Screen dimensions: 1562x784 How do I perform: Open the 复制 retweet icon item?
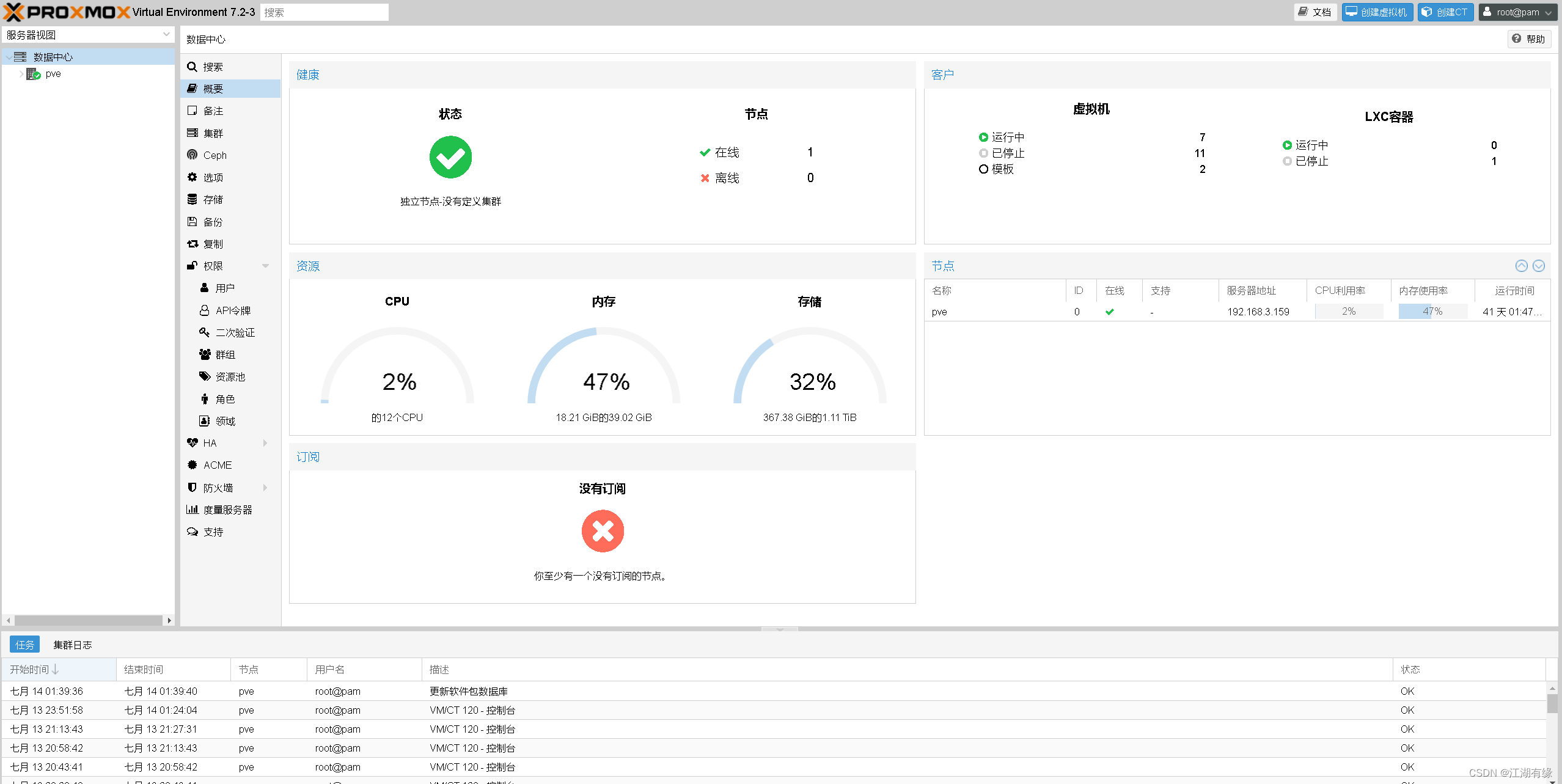[193, 244]
